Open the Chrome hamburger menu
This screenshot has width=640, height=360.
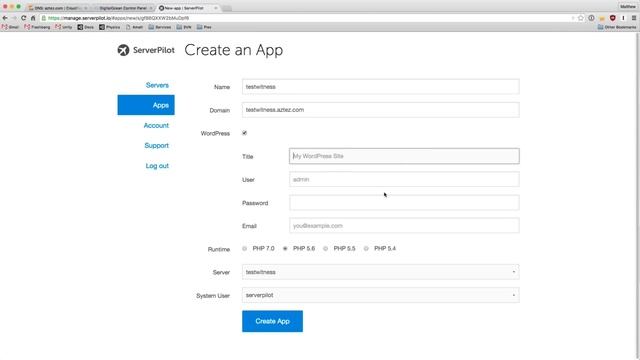[x=633, y=18]
